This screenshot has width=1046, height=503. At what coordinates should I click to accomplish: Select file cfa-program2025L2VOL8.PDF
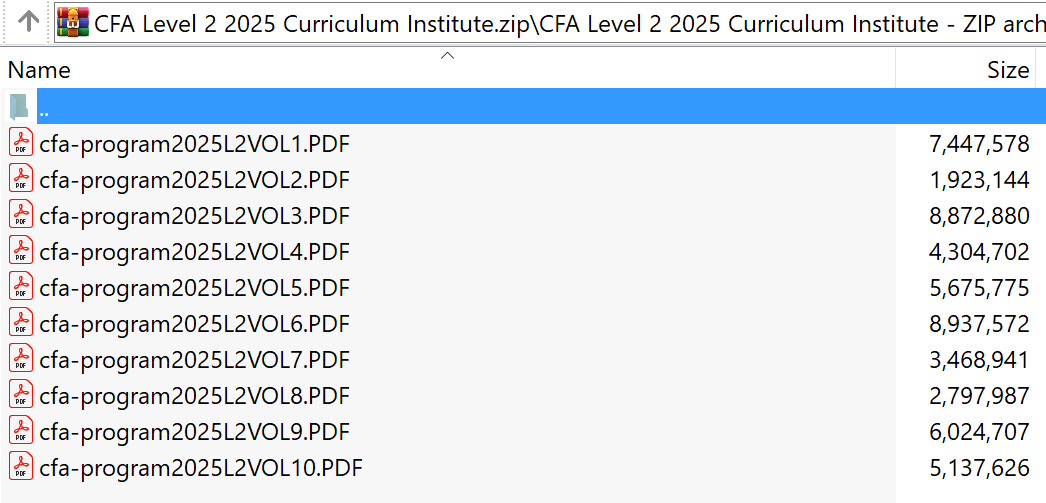(x=194, y=395)
